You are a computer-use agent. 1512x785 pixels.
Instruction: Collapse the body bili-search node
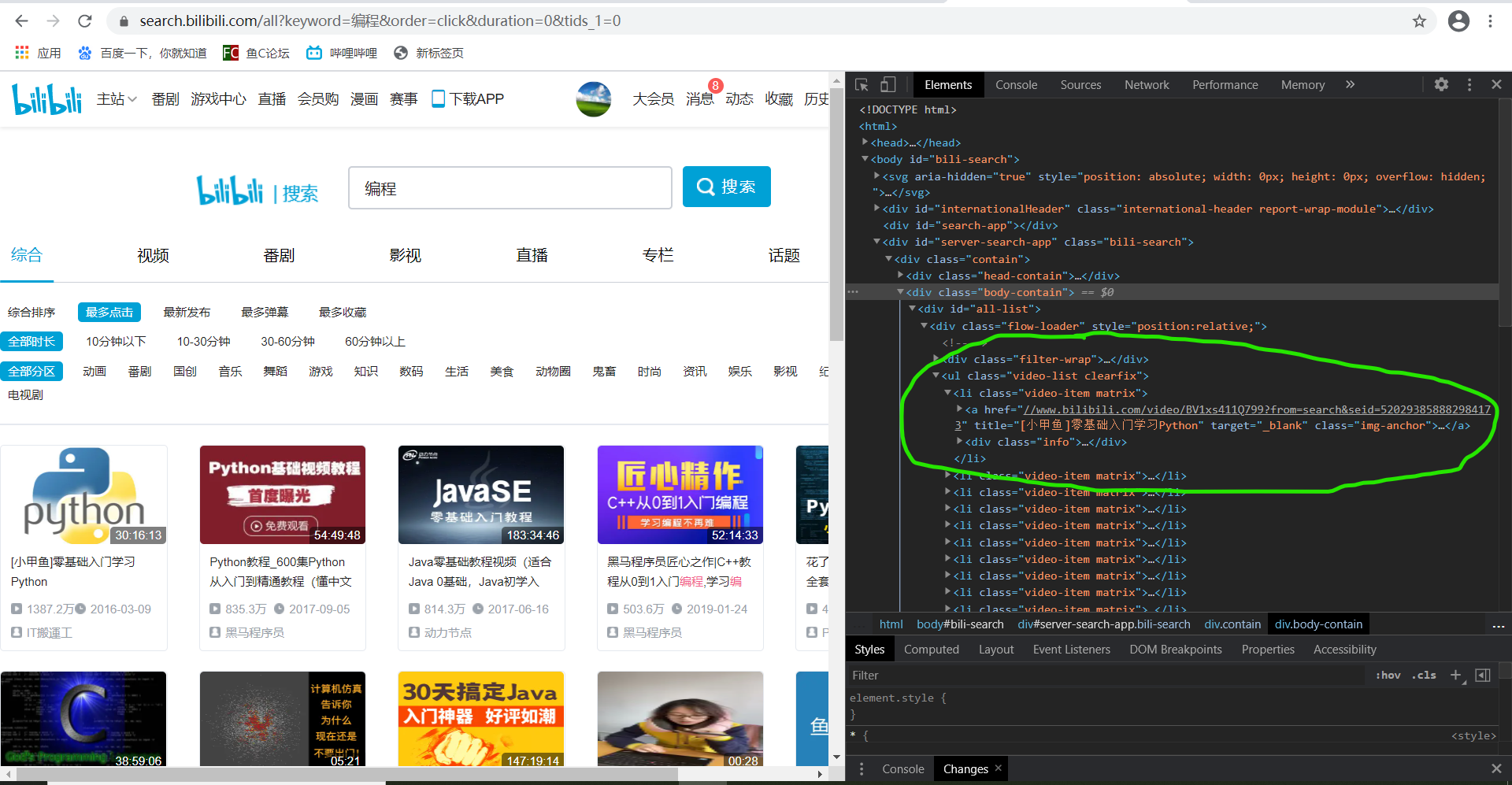click(865, 159)
